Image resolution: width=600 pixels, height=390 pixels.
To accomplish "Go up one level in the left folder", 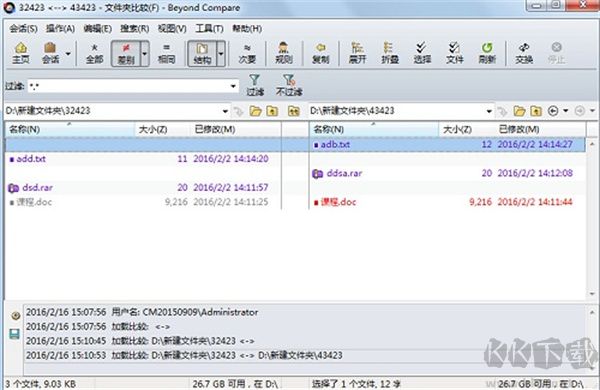I will (272, 111).
